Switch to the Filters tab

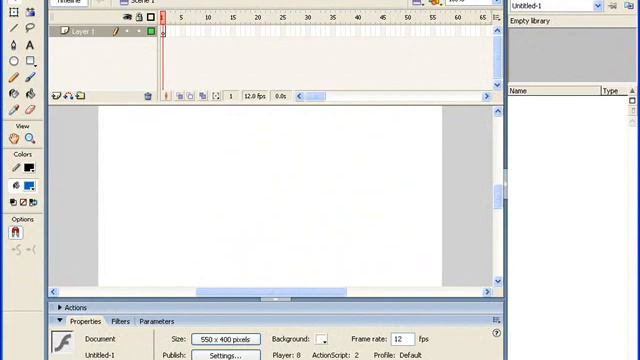tap(120, 321)
